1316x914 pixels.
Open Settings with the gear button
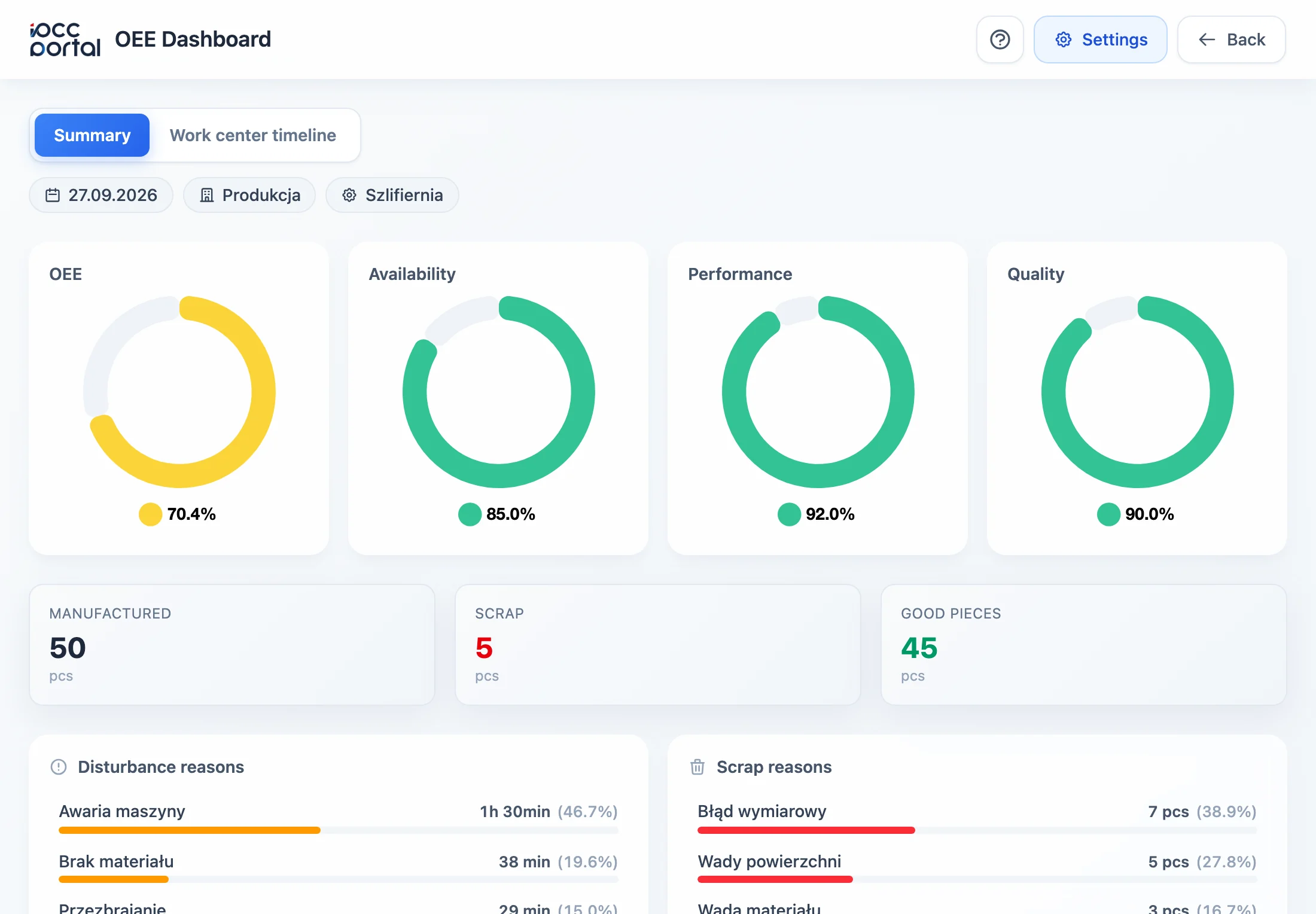tap(1100, 39)
